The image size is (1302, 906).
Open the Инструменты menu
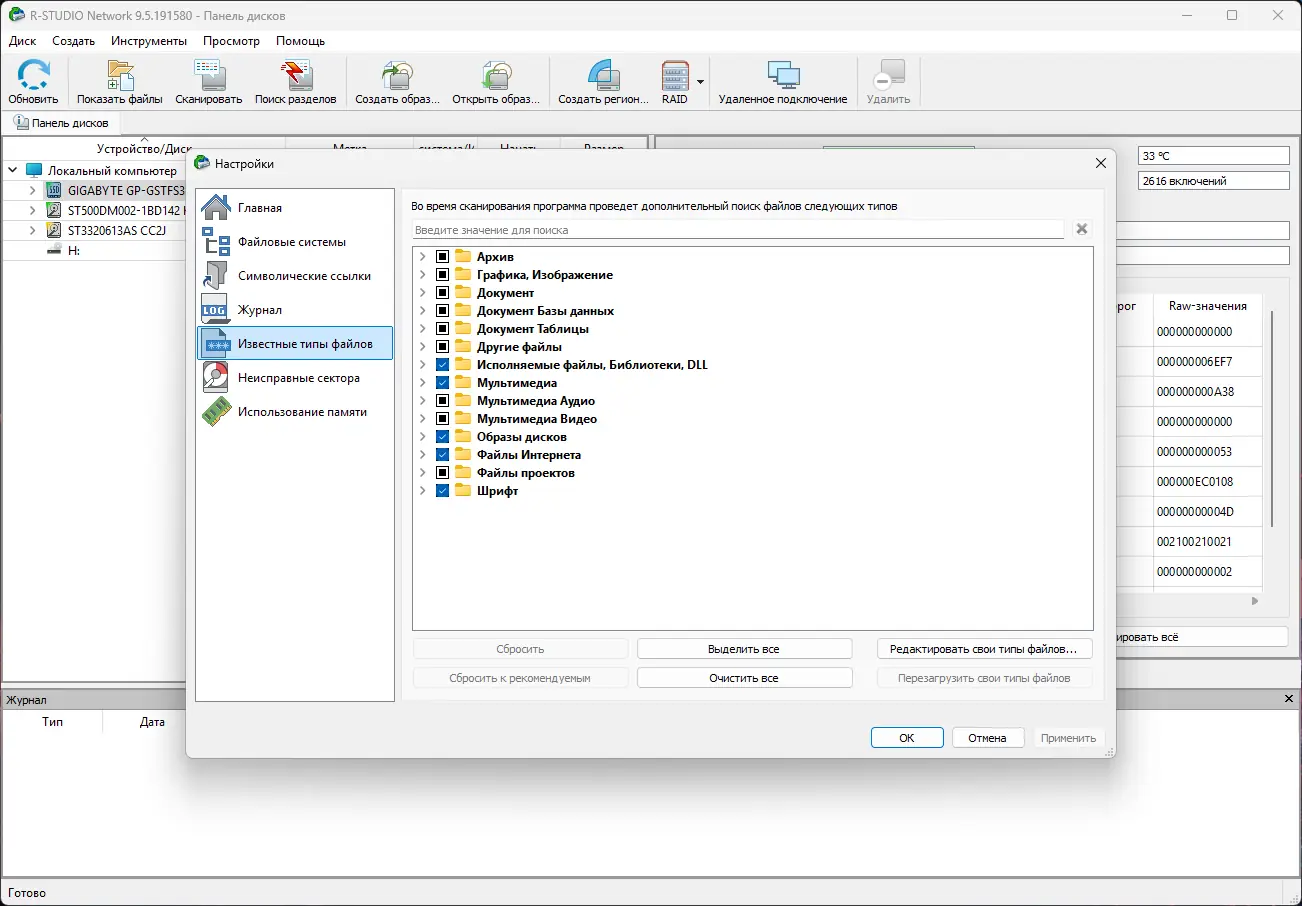tap(148, 41)
